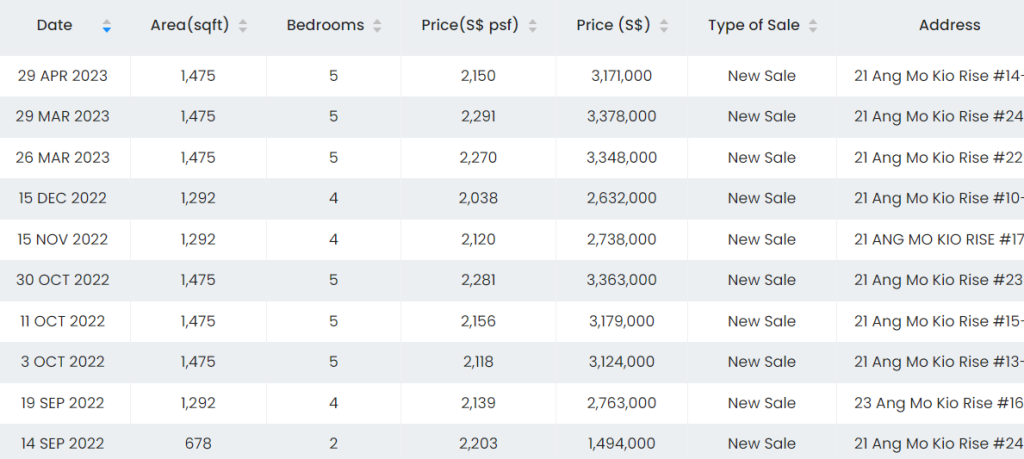Click Type of Sale sort arrows icon
This screenshot has width=1024, height=459.
click(x=813, y=26)
